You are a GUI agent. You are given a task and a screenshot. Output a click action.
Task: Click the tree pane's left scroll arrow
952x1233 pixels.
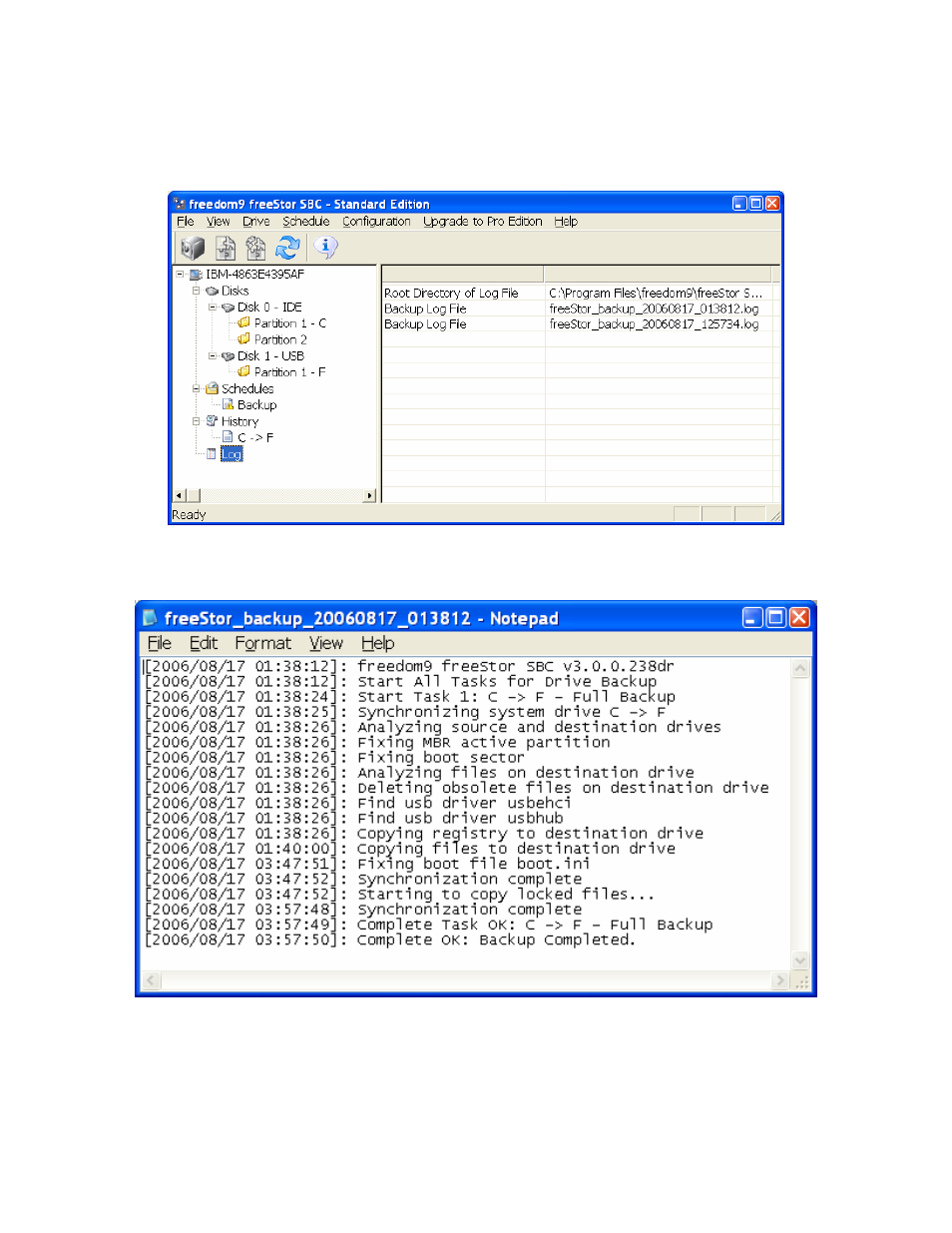coord(179,495)
